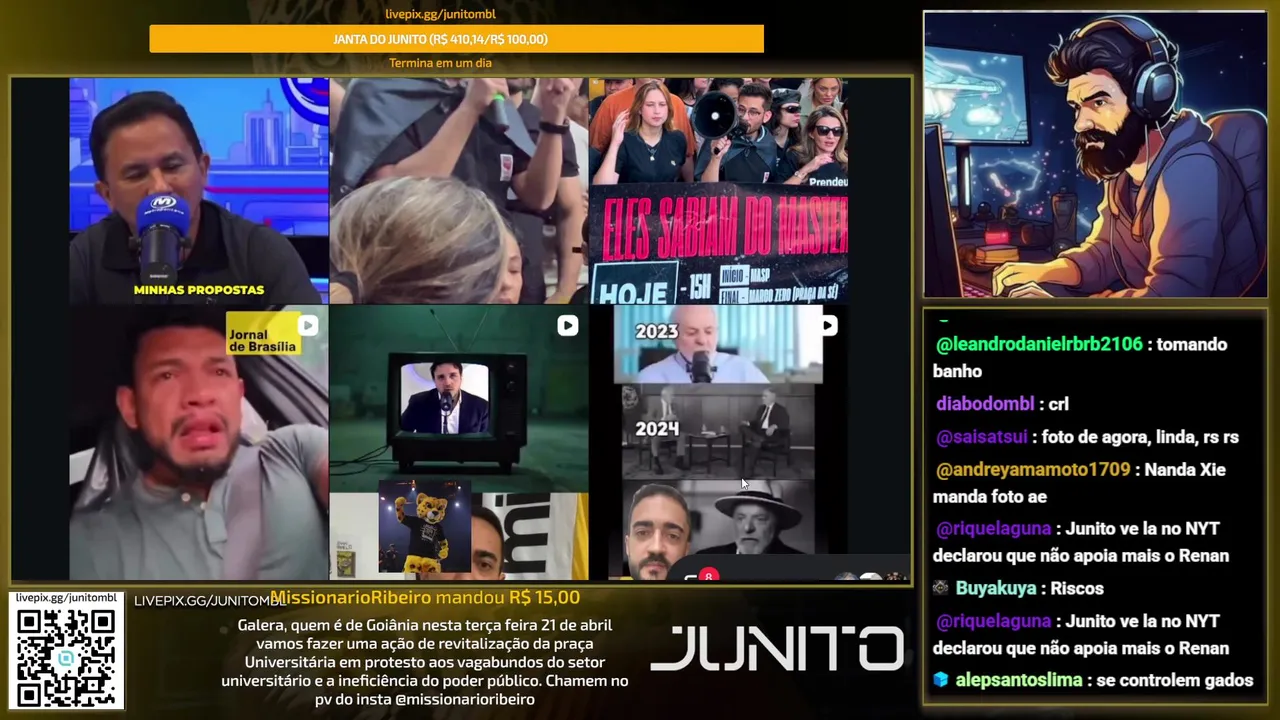Image resolution: width=1280 pixels, height=720 pixels.
Task: Click the '2023' year label on clip
Action: (656, 331)
